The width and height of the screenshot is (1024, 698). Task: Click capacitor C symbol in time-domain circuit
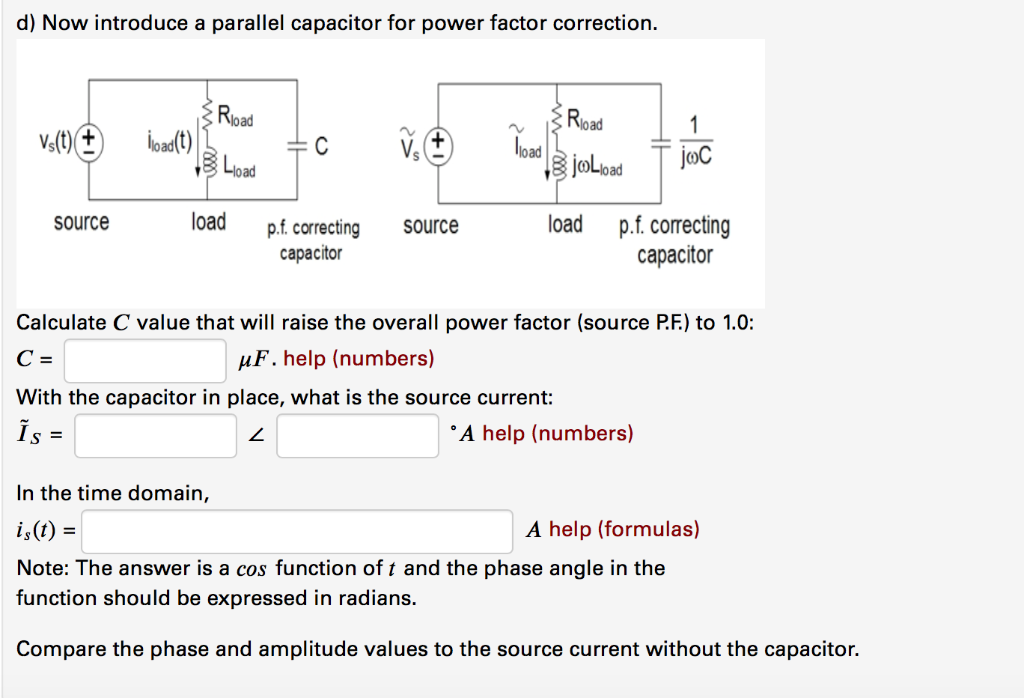click(x=297, y=146)
